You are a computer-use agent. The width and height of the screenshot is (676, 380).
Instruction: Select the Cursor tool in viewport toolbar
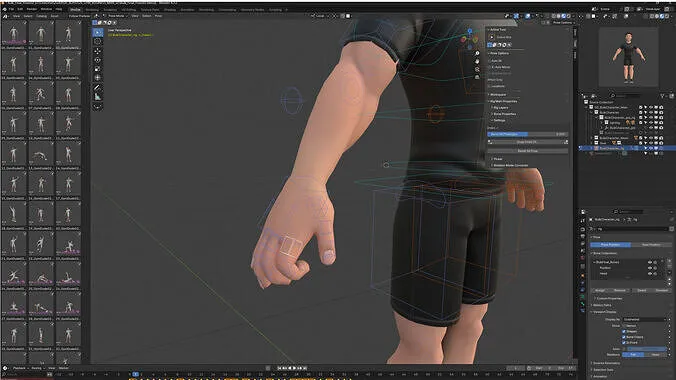pos(98,41)
